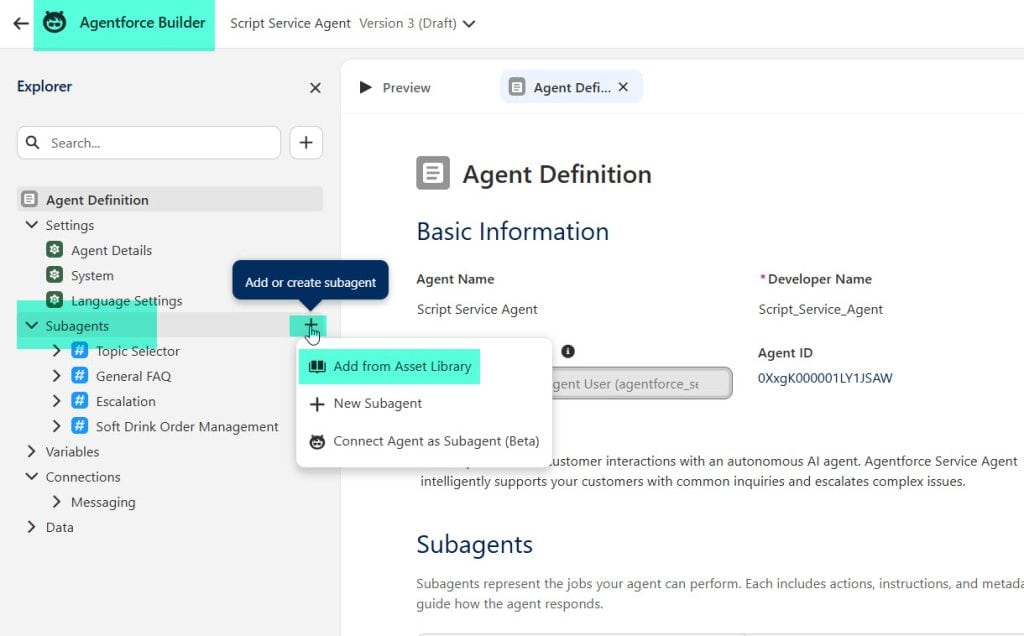This screenshot has height=636, width=1024.
Task: Click the search magnifier icon
Action: pyautogui.click(x=33, y=142)
